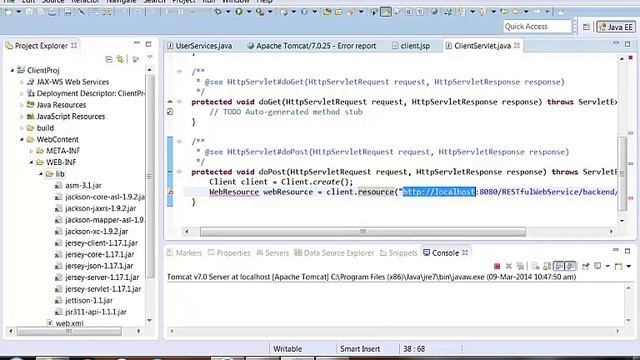Expand the build folder
The width and height of the screenshot is (640, 360).
[22, 128]
